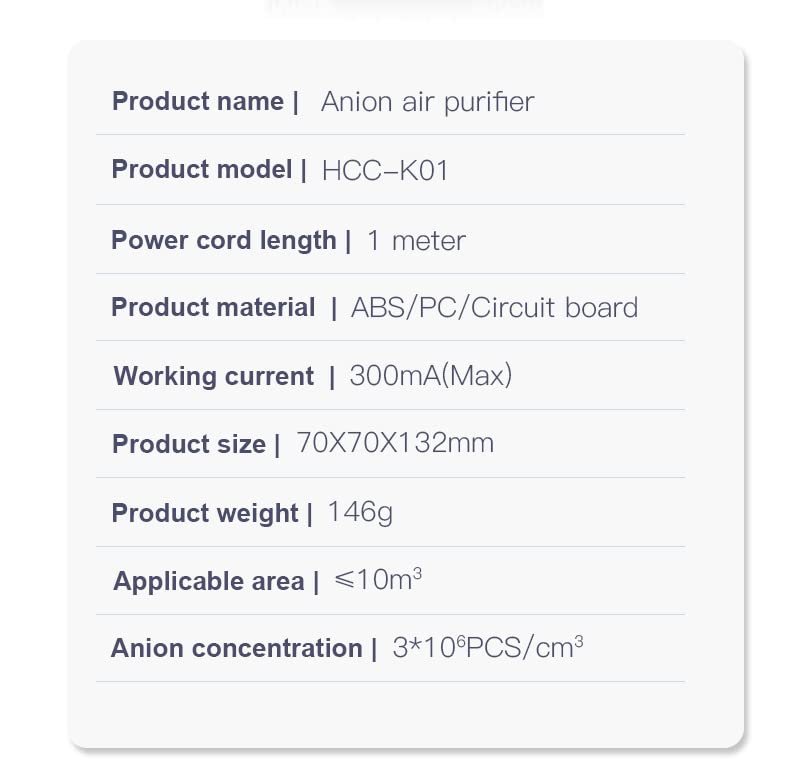The image size is (790, 761).
Task: Select the "1 meter" value
Action: [416, 241]
